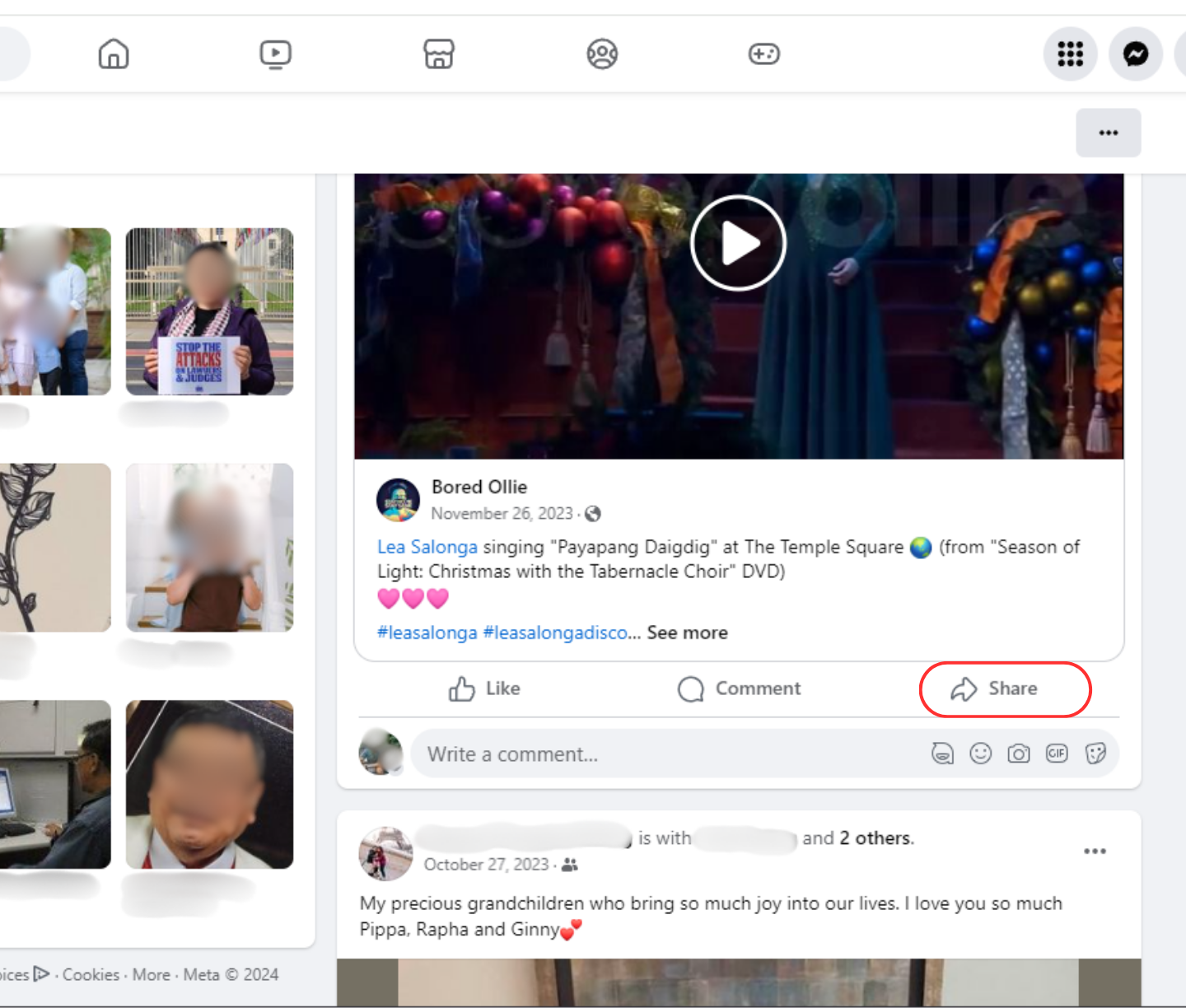1186x1008 pixels.
Task: Click the Comment button on post
Action: (x=739, y=688)
